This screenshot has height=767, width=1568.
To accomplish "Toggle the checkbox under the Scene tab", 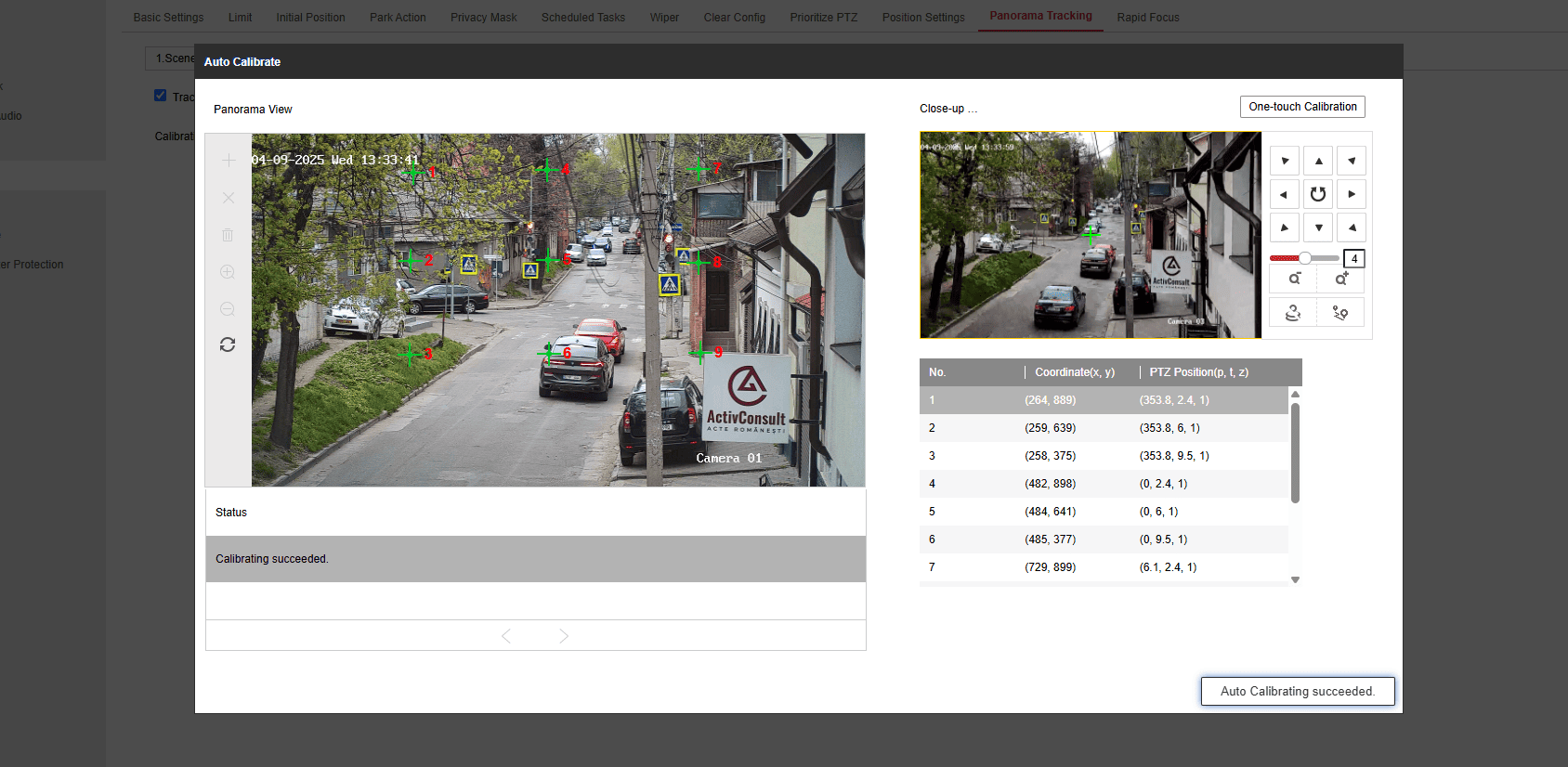I will tap(161, 96).
